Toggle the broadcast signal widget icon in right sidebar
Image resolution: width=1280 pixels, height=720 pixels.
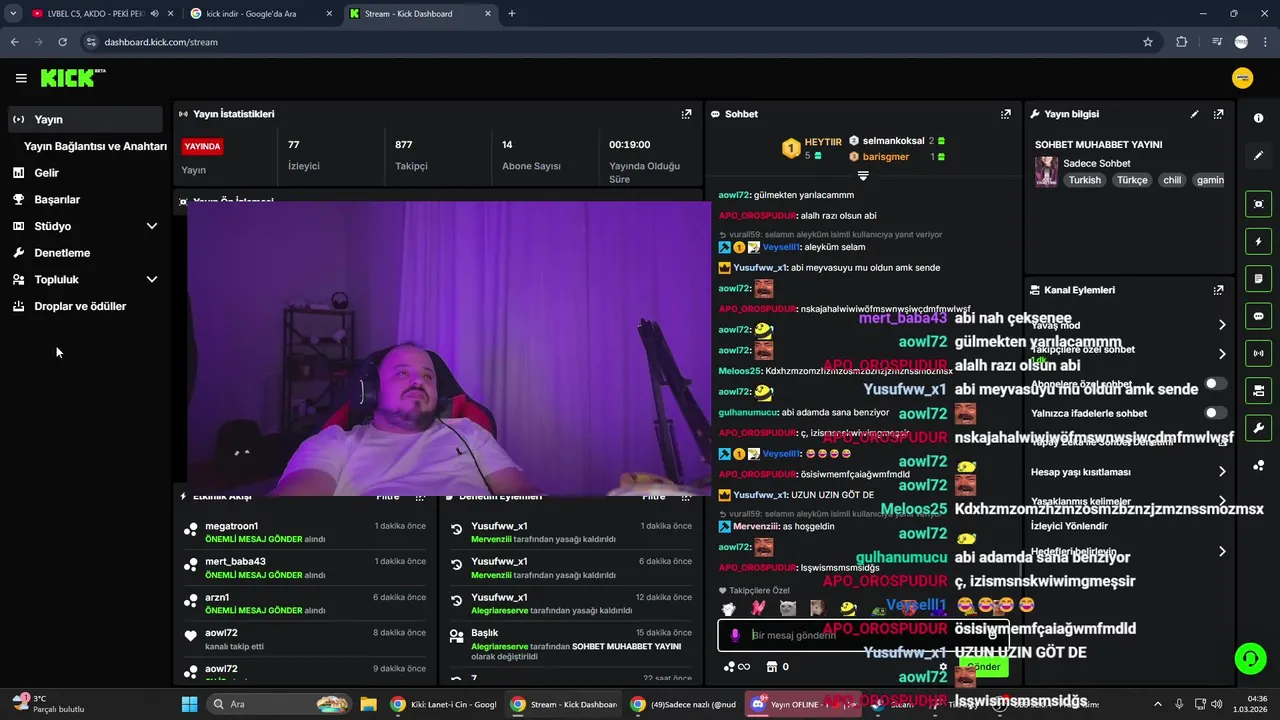[x=1258, y=353]
